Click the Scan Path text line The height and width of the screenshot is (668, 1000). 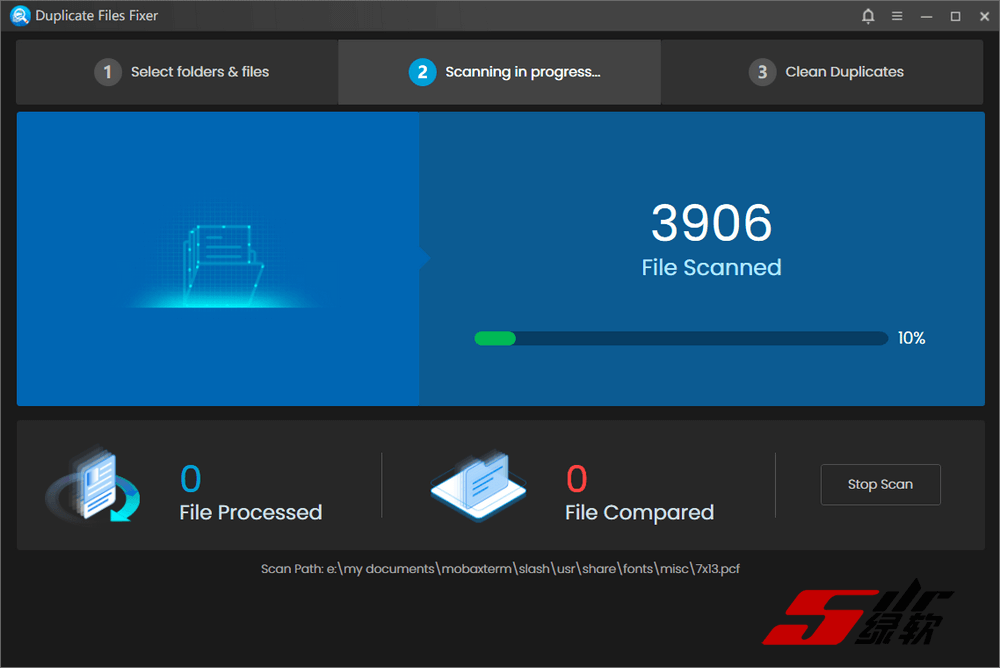point(500,568)
